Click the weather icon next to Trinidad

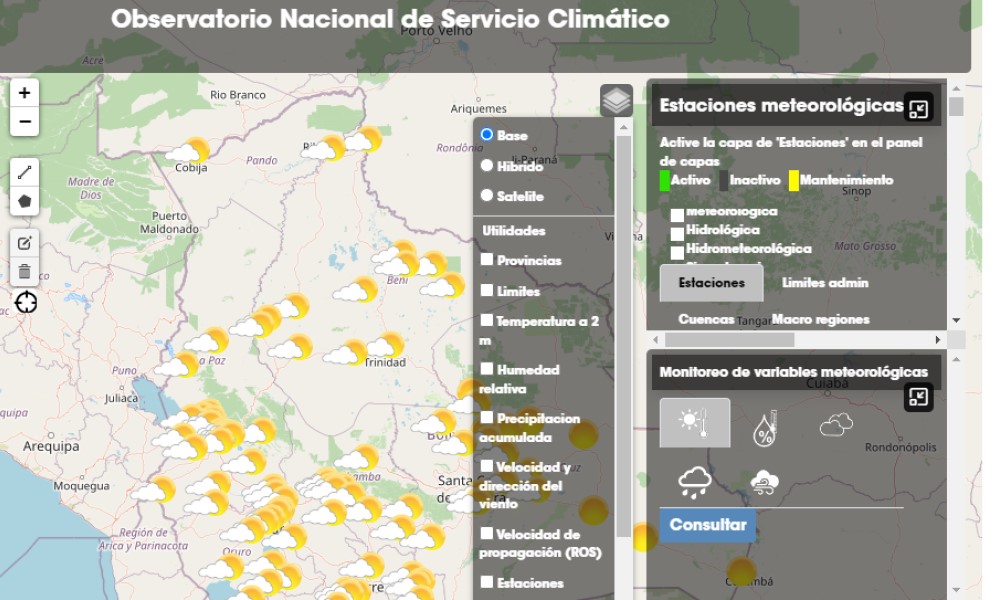[x=386, y=346]
